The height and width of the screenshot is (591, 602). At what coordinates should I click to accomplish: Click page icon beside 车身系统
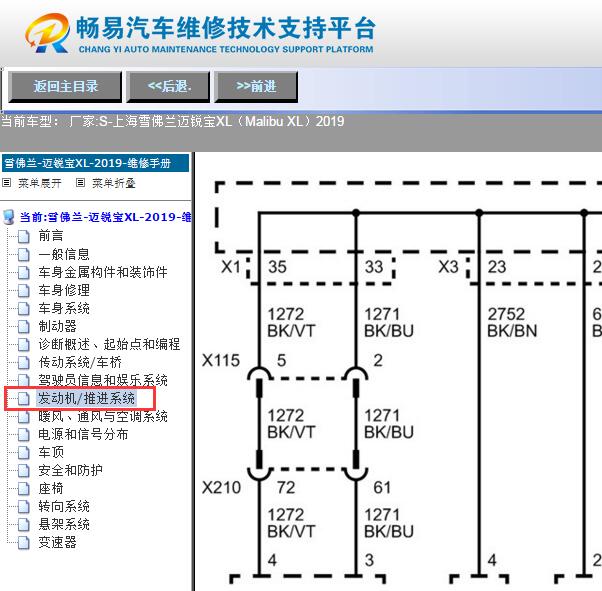24,308
